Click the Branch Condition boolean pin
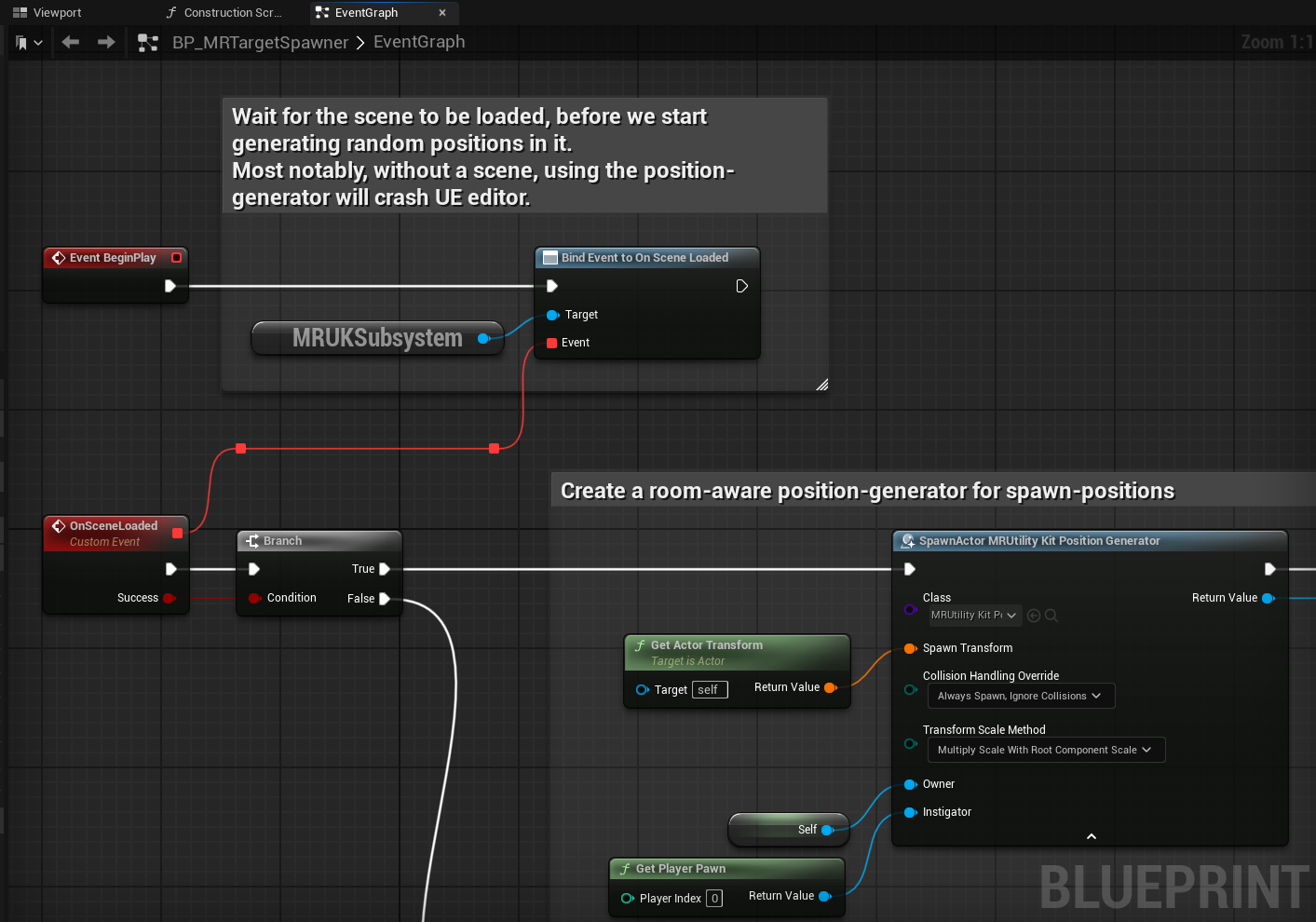The width and height of the screenshot is (1316, 922). pos(253,598)
